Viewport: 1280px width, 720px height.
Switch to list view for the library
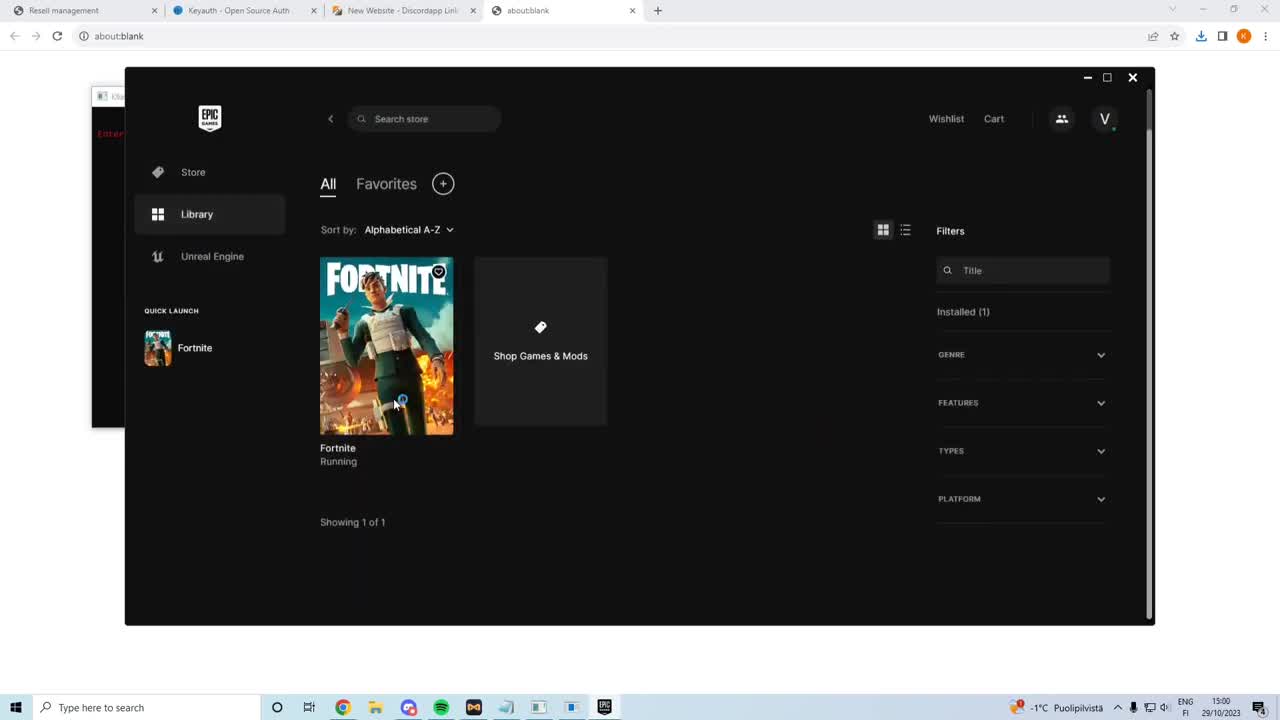pos(905,230)
